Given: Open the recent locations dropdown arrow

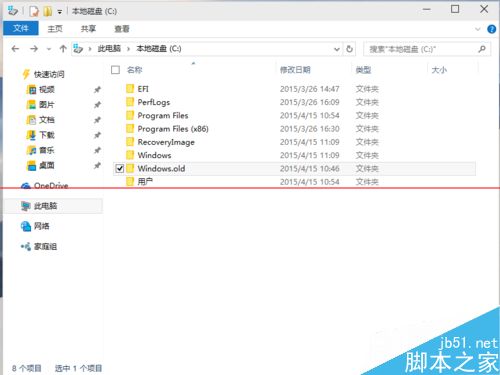Looking at the screenshot, I should click(x=49, y=49).
